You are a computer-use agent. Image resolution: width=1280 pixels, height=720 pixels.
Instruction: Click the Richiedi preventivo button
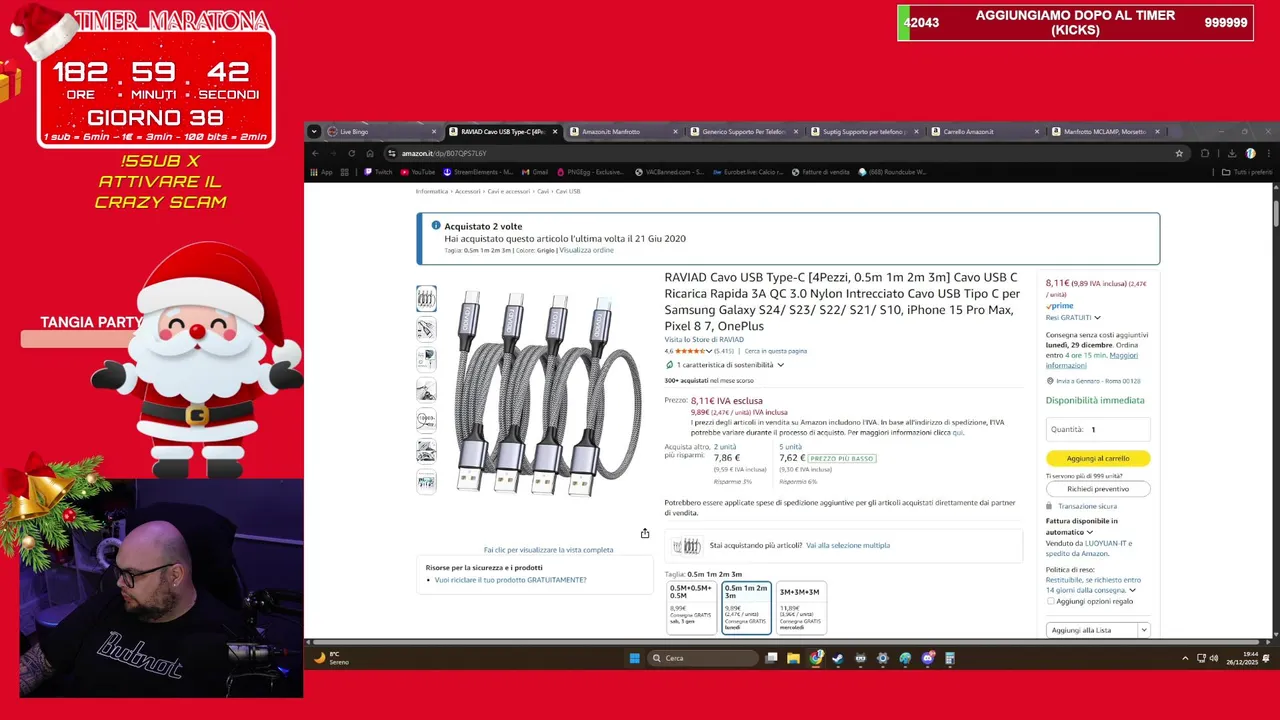click(1098, 489)
